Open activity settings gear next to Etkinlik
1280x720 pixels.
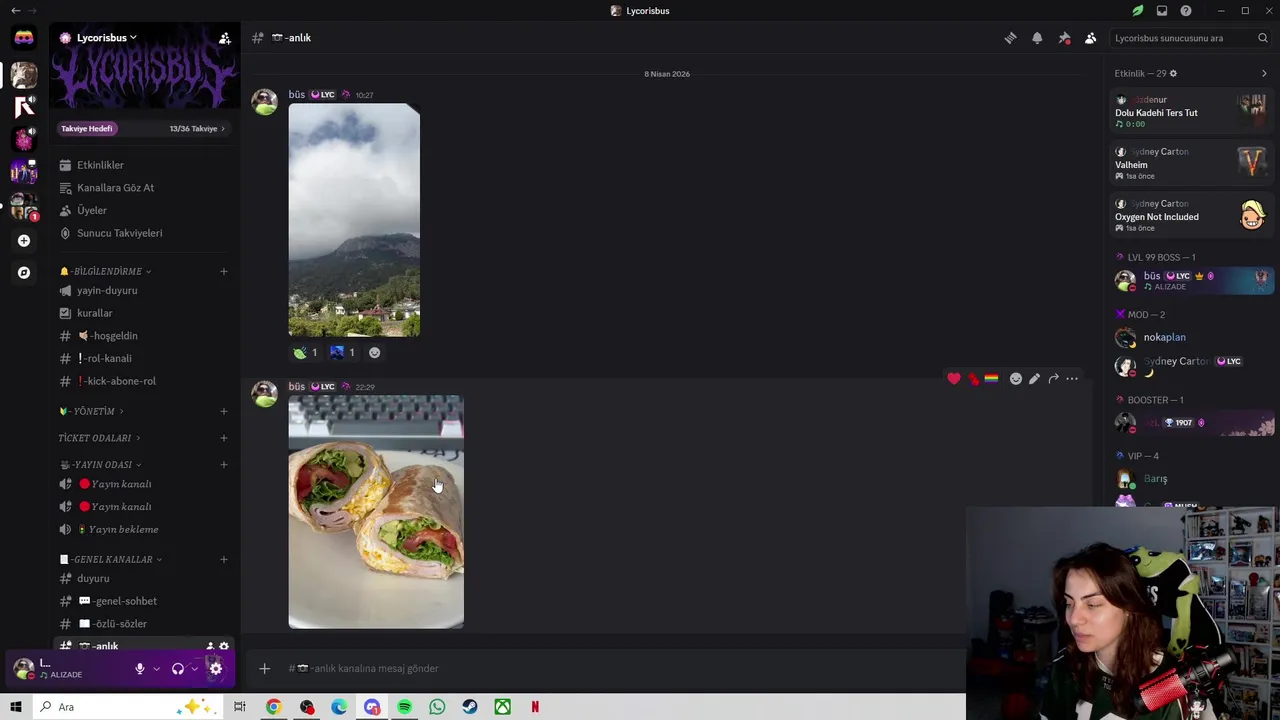coord(1173,74)
